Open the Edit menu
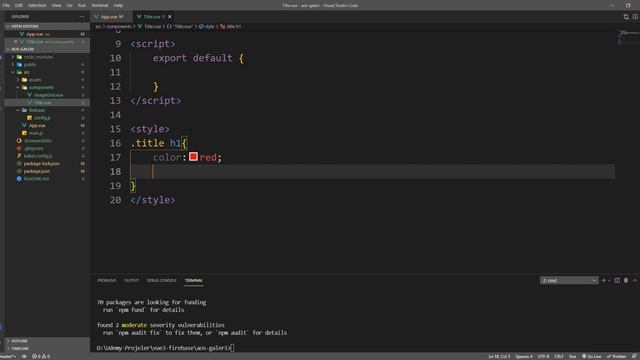The height and width of the screenshot is (360, 640). [x=19, y=5]
